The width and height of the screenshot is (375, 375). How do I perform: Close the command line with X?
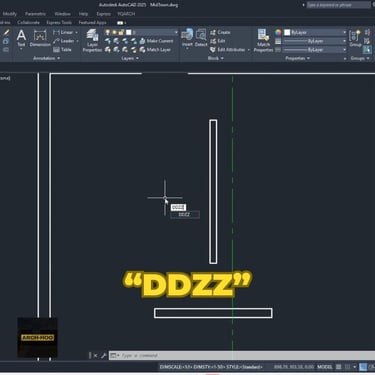pos(95,356)
